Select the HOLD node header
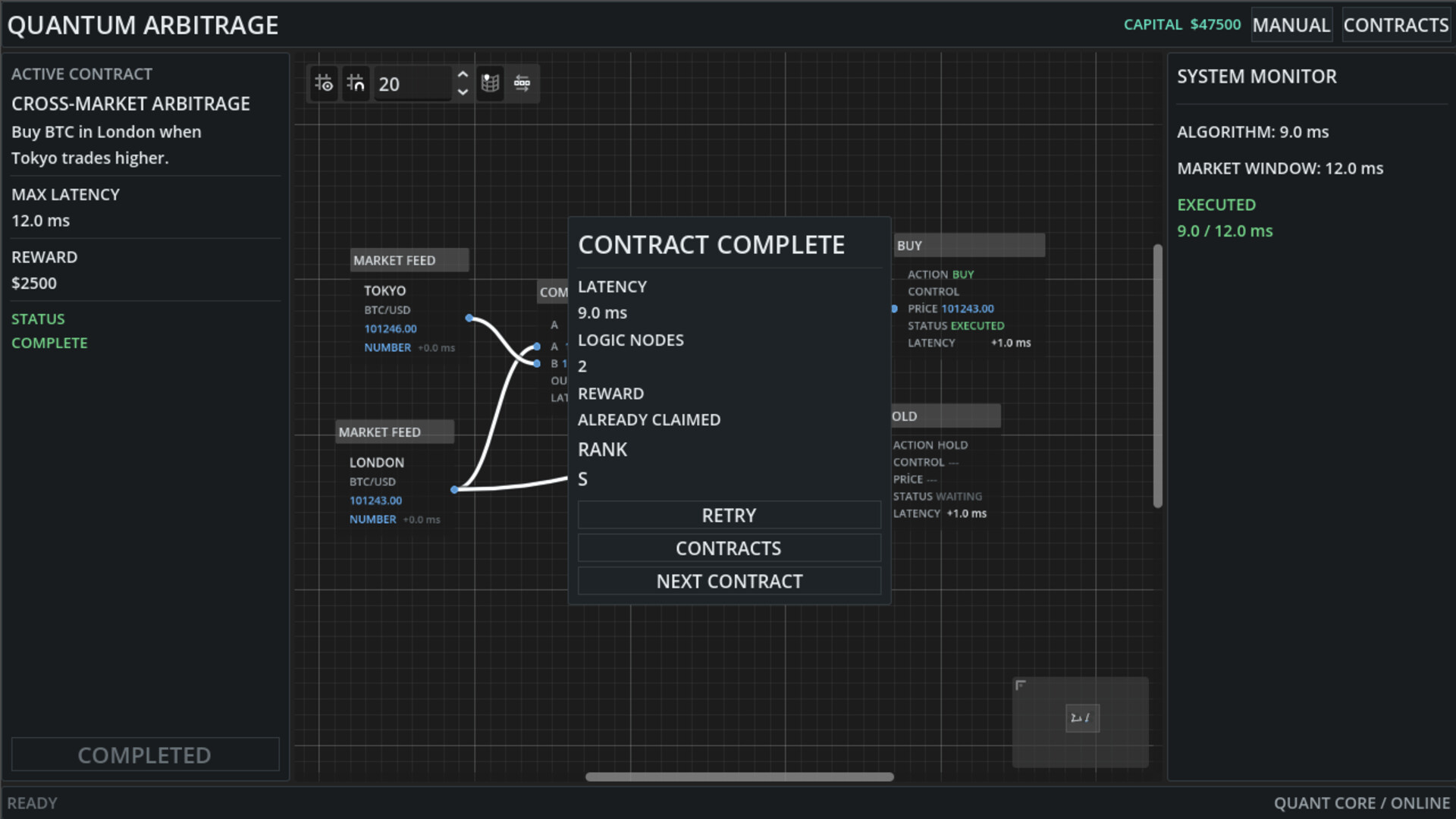Image resolution: width=1456 pixels, height=819 pixels. pyautogui.click(x=946, y=416)
